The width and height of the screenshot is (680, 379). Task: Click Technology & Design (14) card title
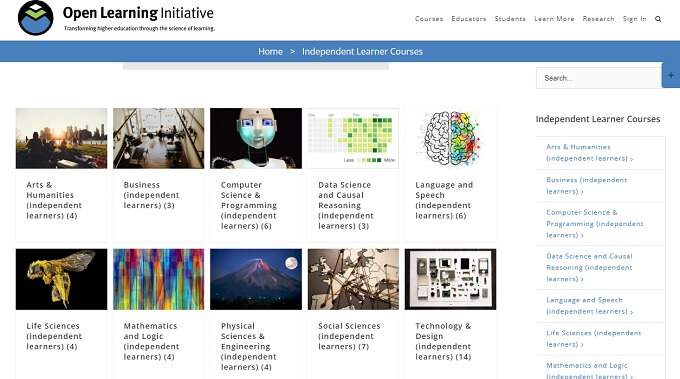pyautogui.click(x=443, y=341)
